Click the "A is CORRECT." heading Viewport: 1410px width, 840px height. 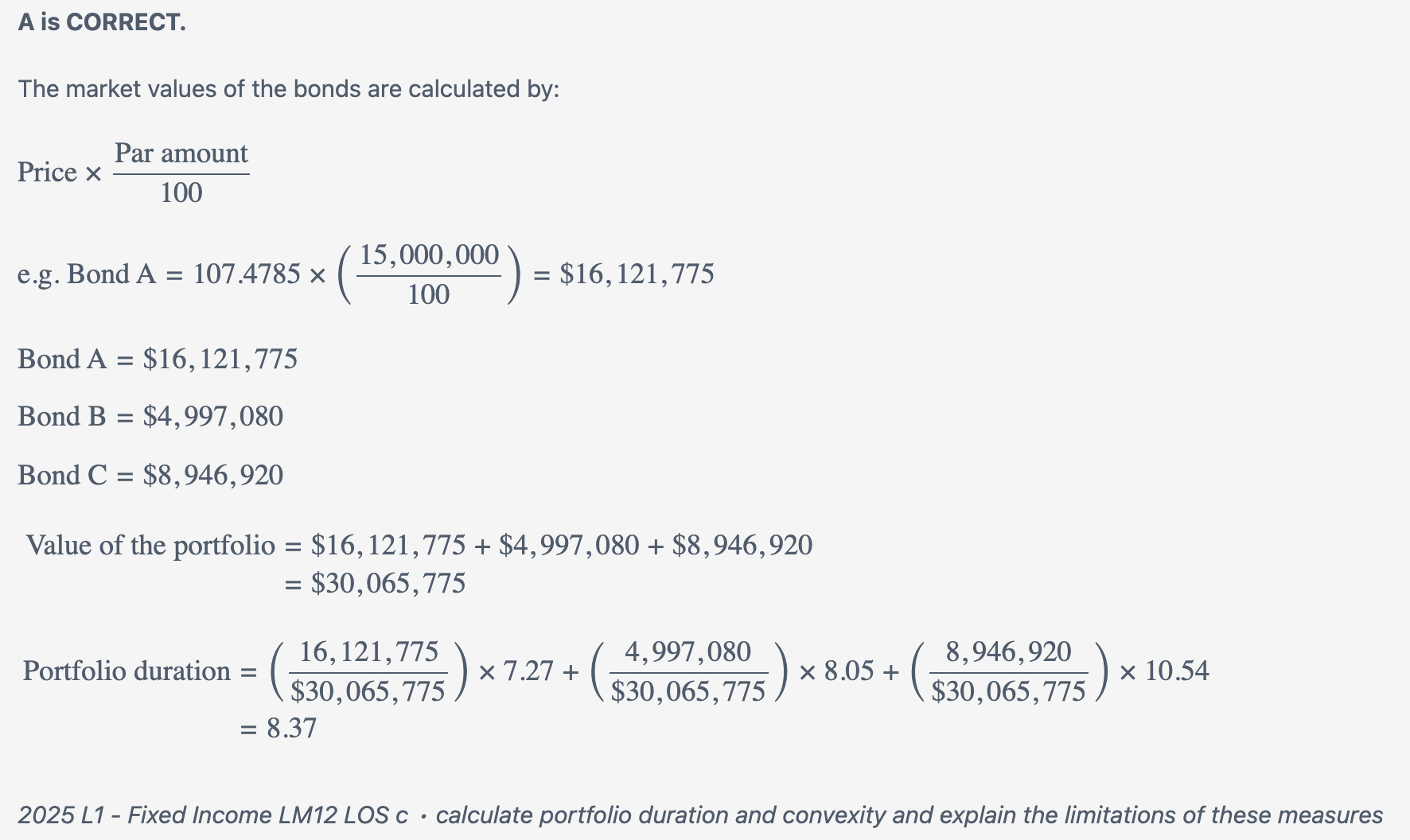point(102,22)
